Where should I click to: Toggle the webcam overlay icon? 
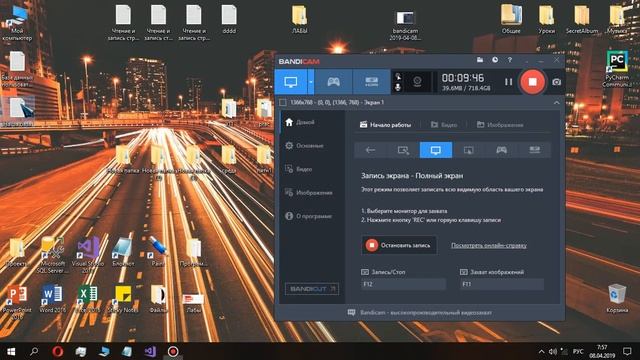[x=417, y=82]
